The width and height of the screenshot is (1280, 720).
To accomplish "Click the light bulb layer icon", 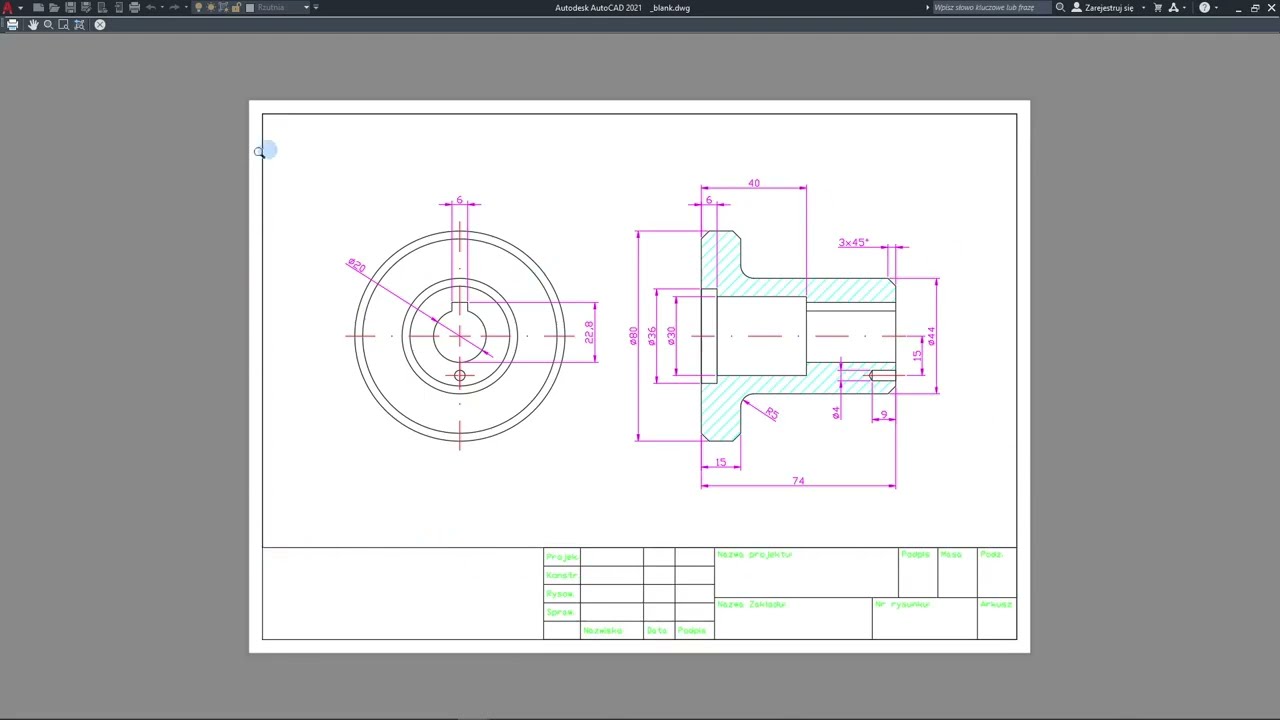I will 198,7.
